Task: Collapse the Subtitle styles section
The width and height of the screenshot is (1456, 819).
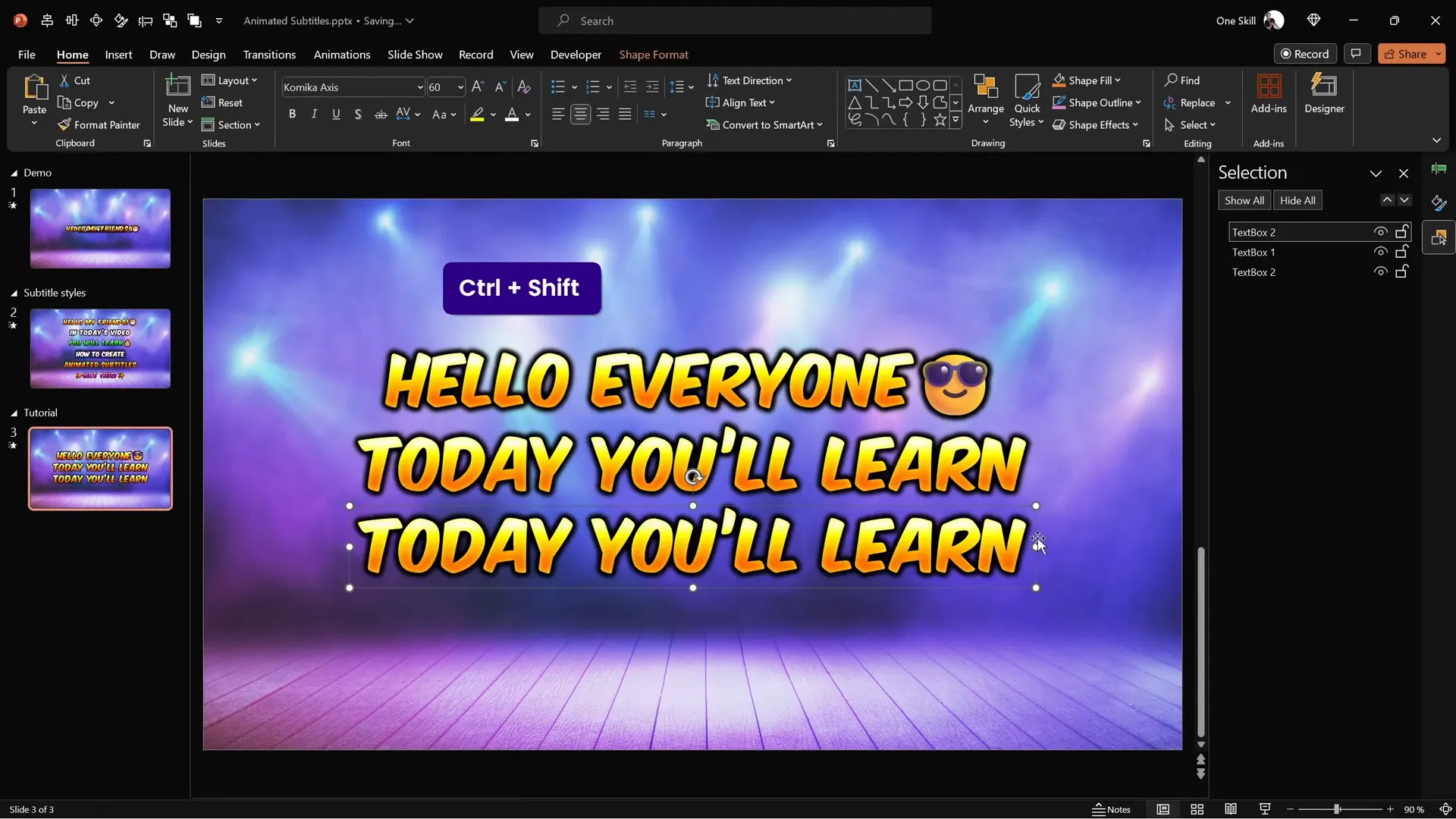Action: (x=14, y=293)
